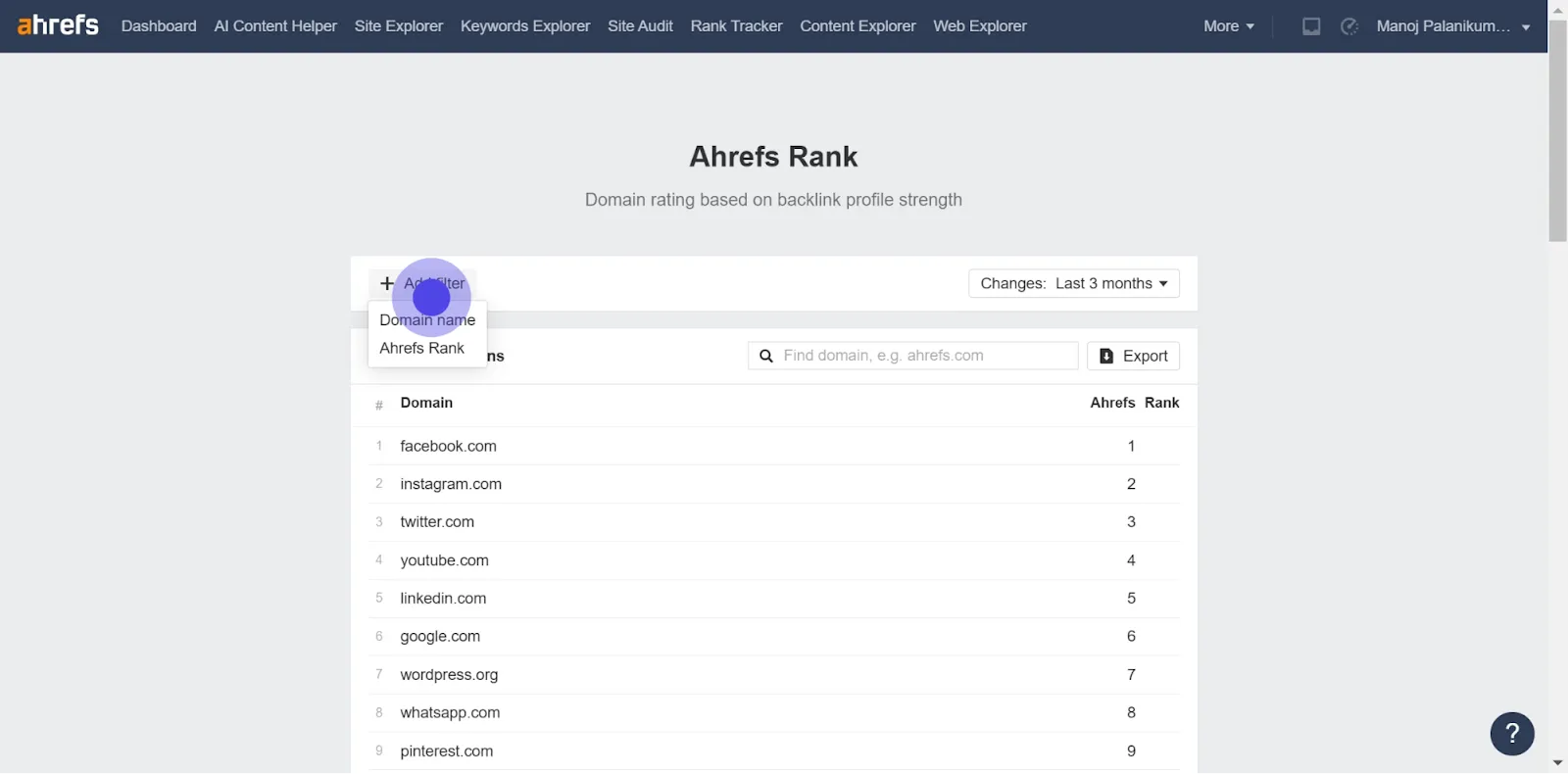Open the Changes Last 3 months dropdown

pos(1074,283)
